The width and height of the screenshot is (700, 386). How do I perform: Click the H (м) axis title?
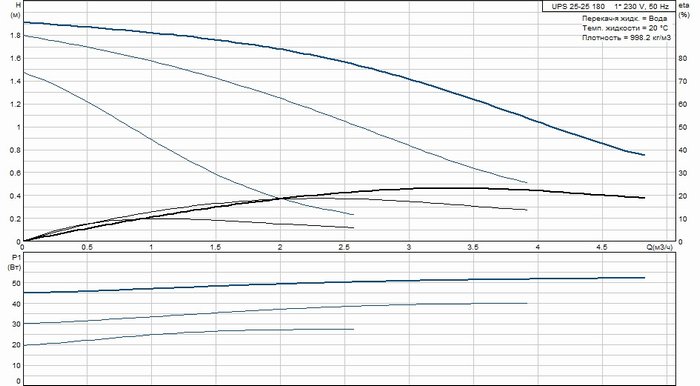[x=15, y=10]
